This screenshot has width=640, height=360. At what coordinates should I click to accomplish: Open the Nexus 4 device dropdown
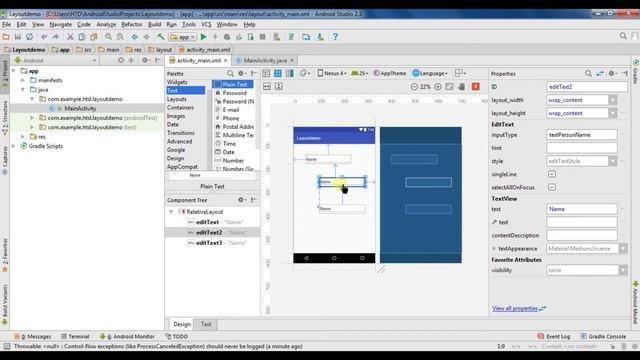pyautogui.click(x=332, y=73)
